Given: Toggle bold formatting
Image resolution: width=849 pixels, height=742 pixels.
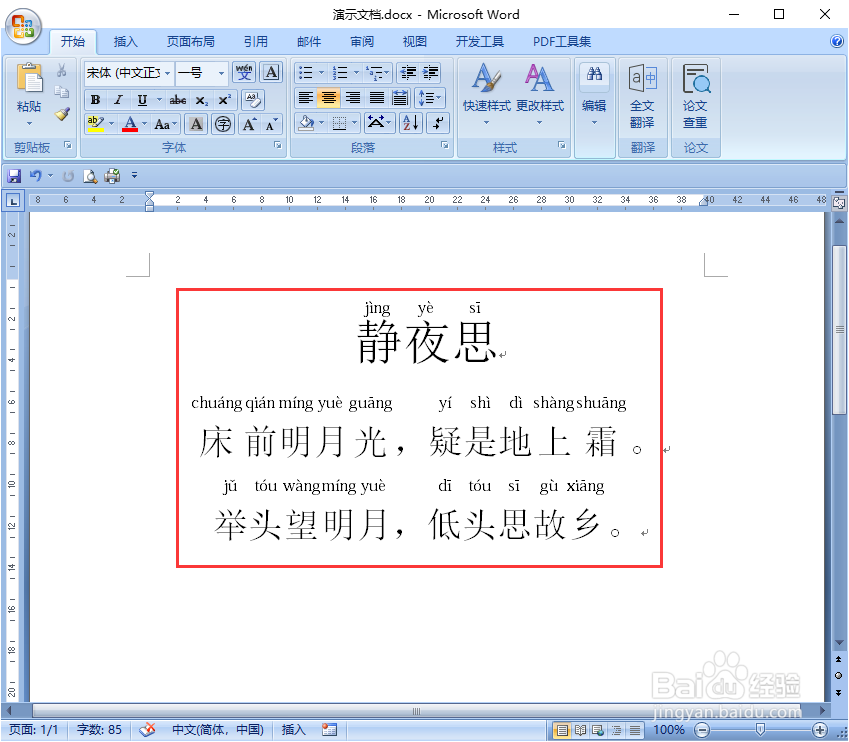Looking at the screenshot, I should (94, 100).
